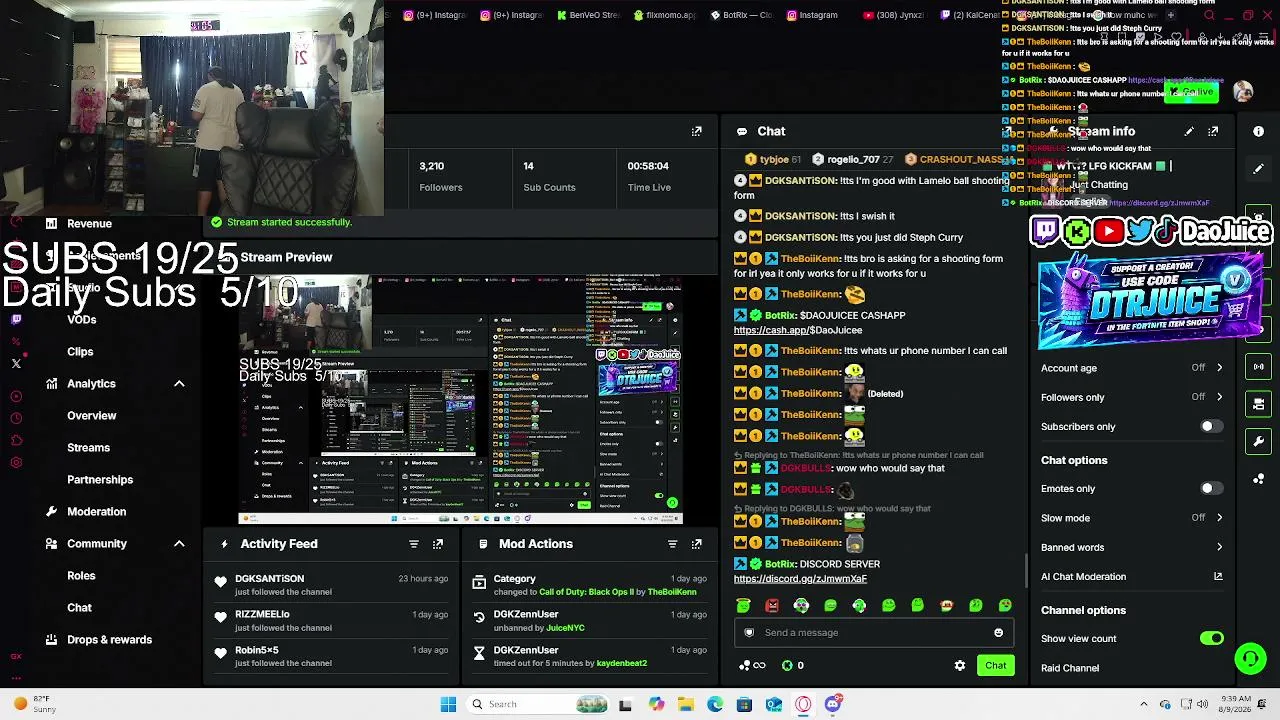Show hidden system tray icons
Viewport: 1280px width, 720px height.
[1144, 704]
